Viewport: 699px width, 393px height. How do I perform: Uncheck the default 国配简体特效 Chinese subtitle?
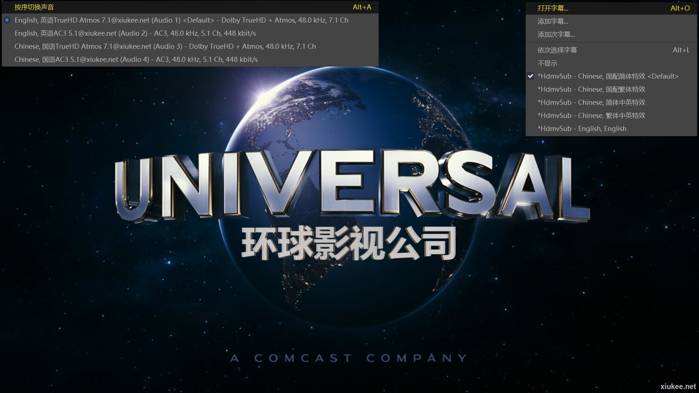(611, 76)
